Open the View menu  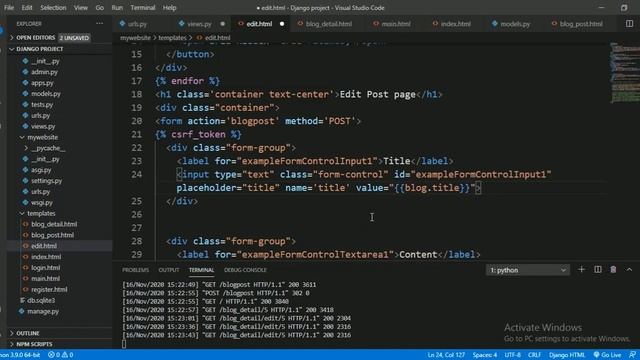pos(81,7)
